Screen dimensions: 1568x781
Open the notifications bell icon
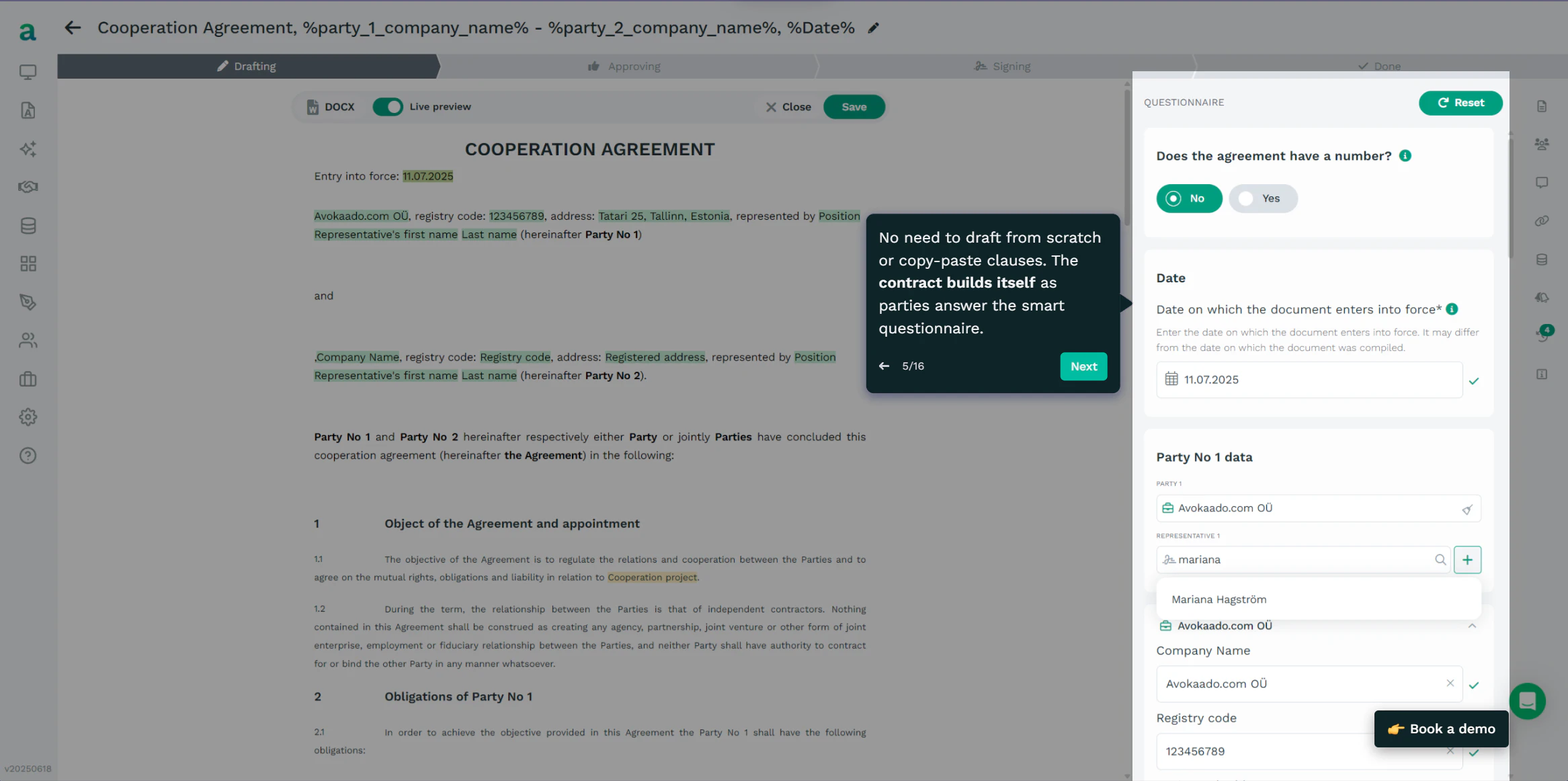[1542, 298]
